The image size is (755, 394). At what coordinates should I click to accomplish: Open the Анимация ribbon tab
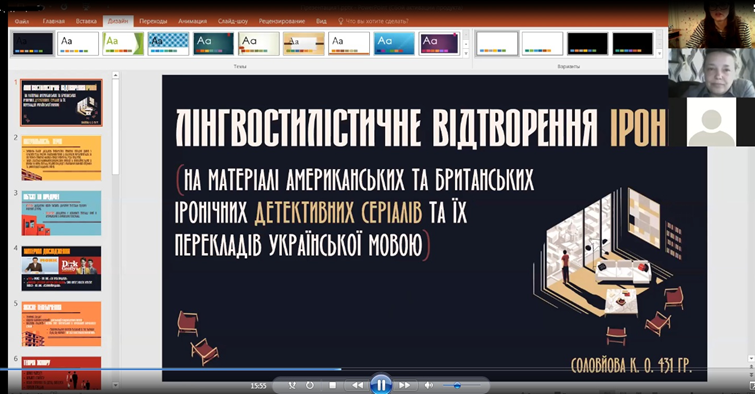coord(192,21)
